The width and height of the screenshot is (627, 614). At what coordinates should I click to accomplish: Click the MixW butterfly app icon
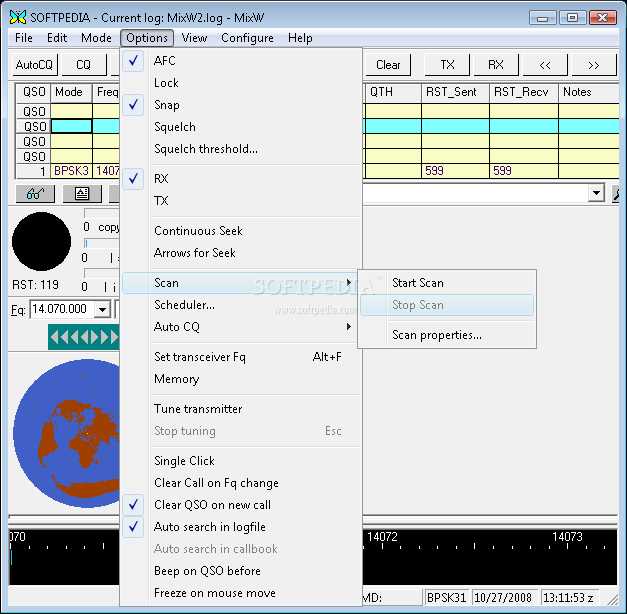[x=18, y=17]
